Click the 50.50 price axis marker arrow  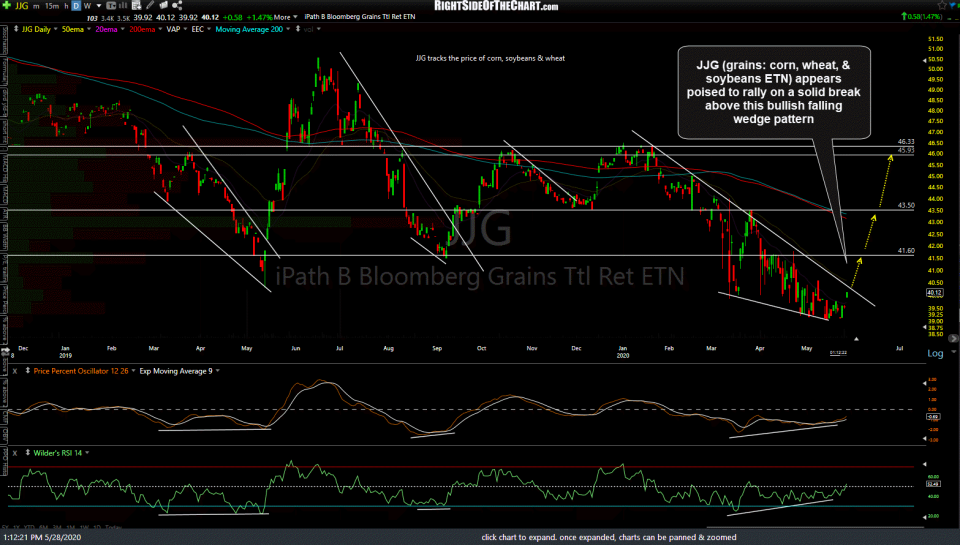[x=924, y=60]
